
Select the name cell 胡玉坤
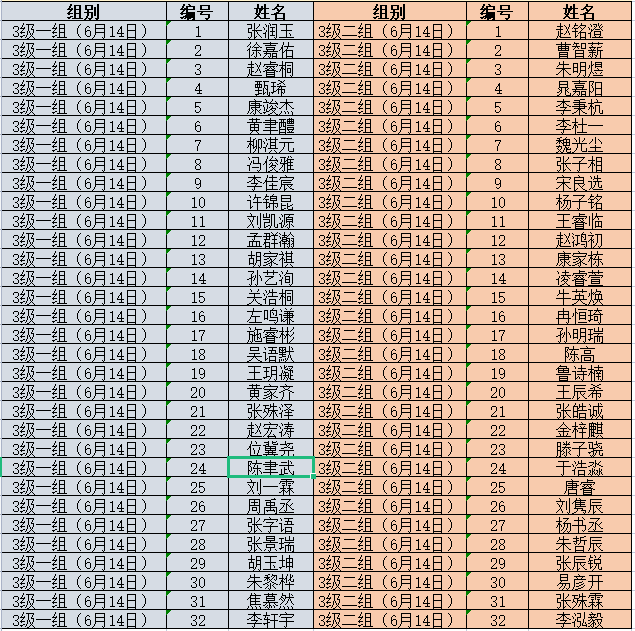[270, 564]
